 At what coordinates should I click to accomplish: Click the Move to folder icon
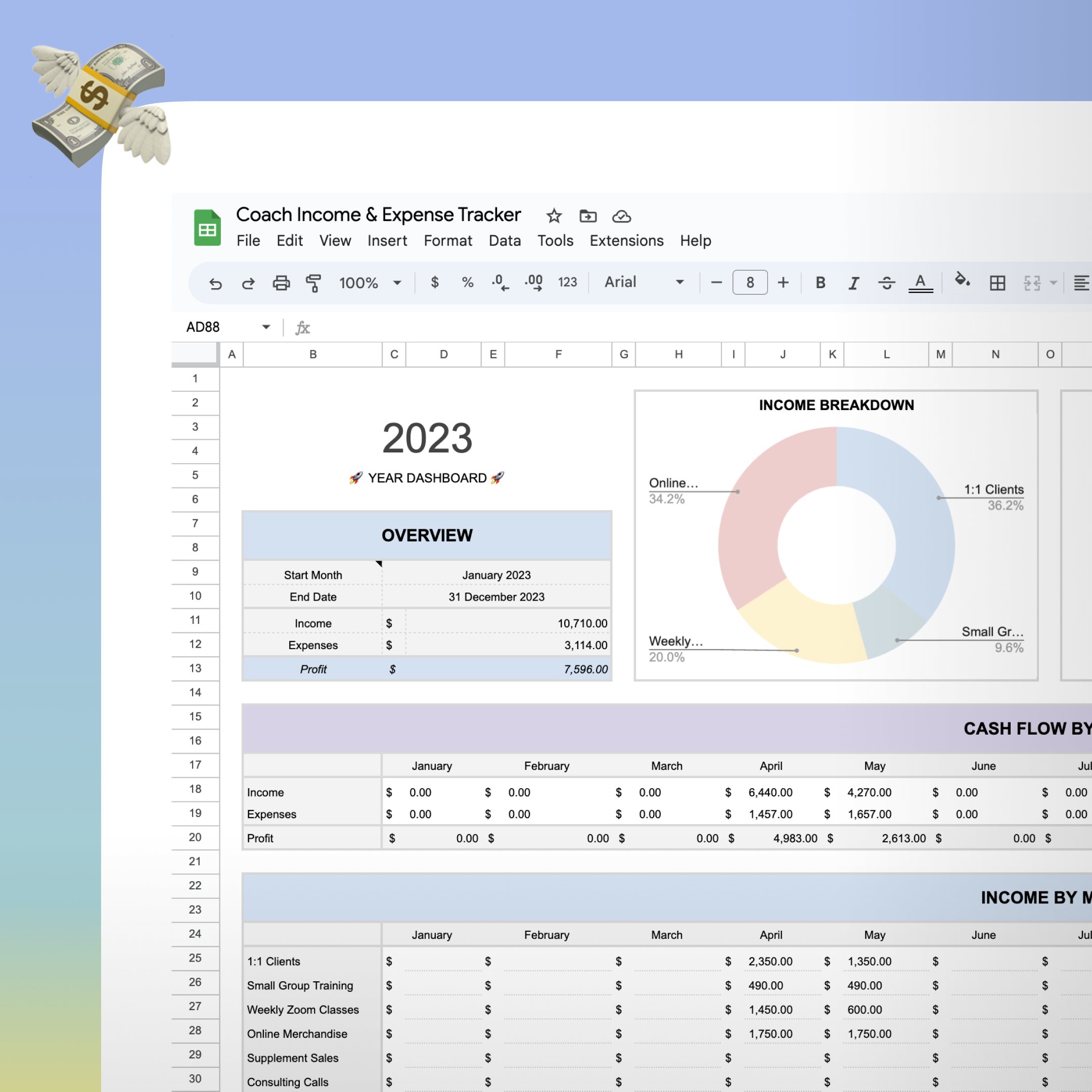click(x=588, y=216)
